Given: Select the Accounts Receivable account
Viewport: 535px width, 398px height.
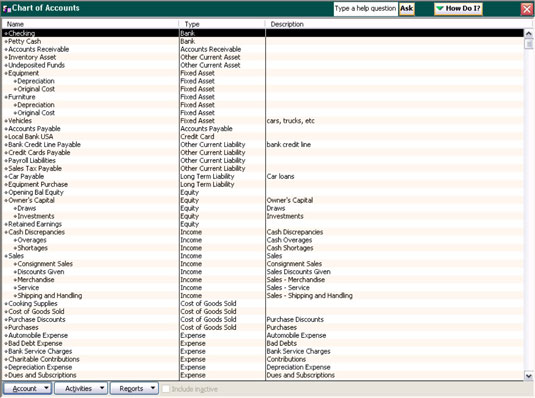Looking at the screenshot, I should [39, 49].
